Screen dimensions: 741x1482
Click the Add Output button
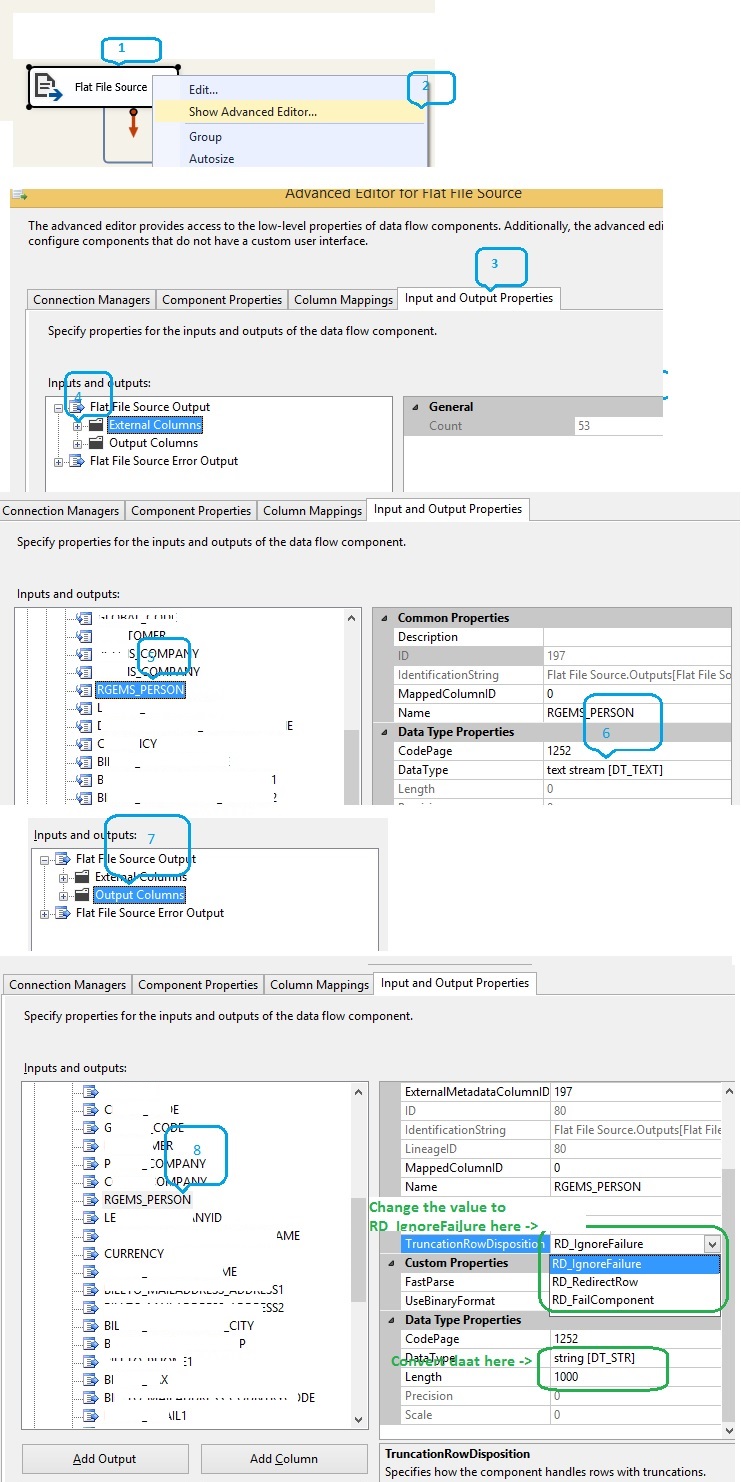click(104, 1459)
